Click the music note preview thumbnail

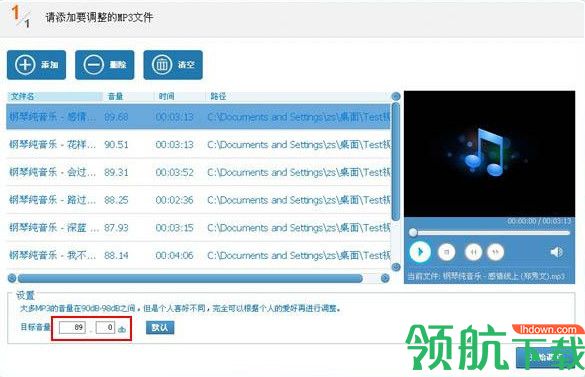tap(489, 153)
